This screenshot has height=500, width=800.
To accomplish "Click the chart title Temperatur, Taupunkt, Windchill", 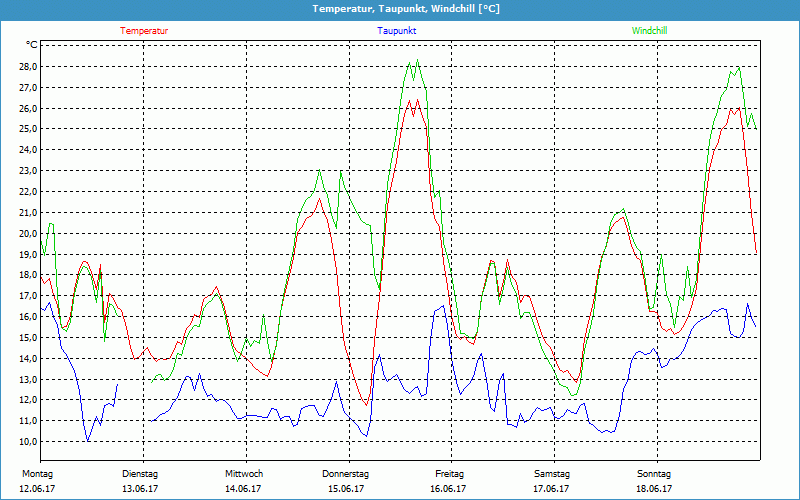I will tap(406, 9).
